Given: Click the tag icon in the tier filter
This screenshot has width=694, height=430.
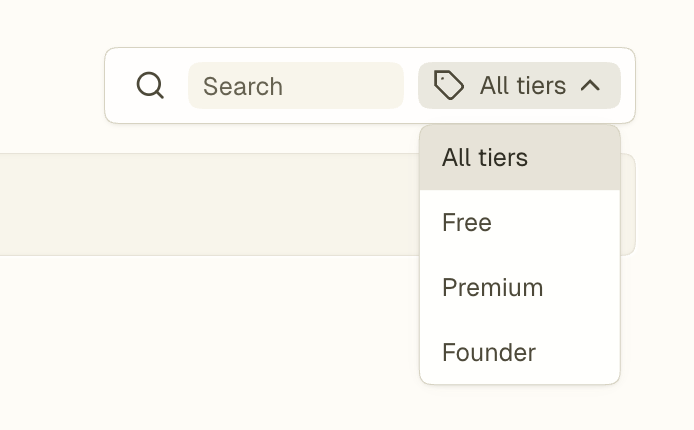Looking at the screenshot, I should pyautogui.click(x=449, y=86).
